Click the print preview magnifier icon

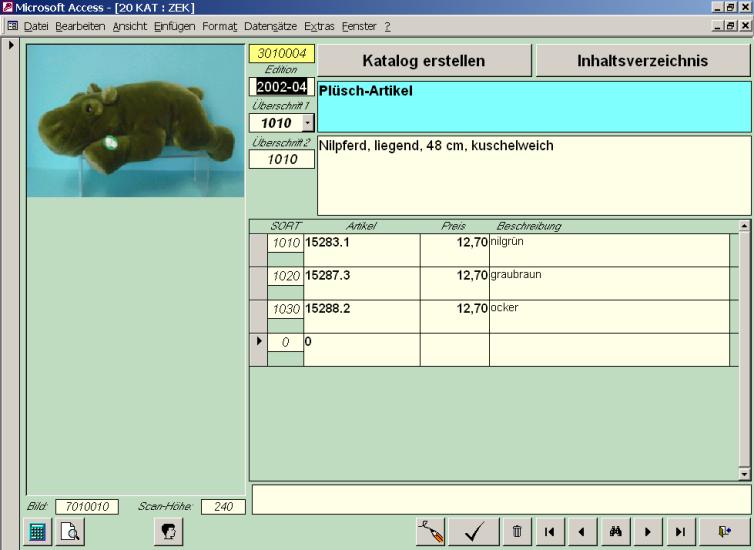[x=70, y=532]
